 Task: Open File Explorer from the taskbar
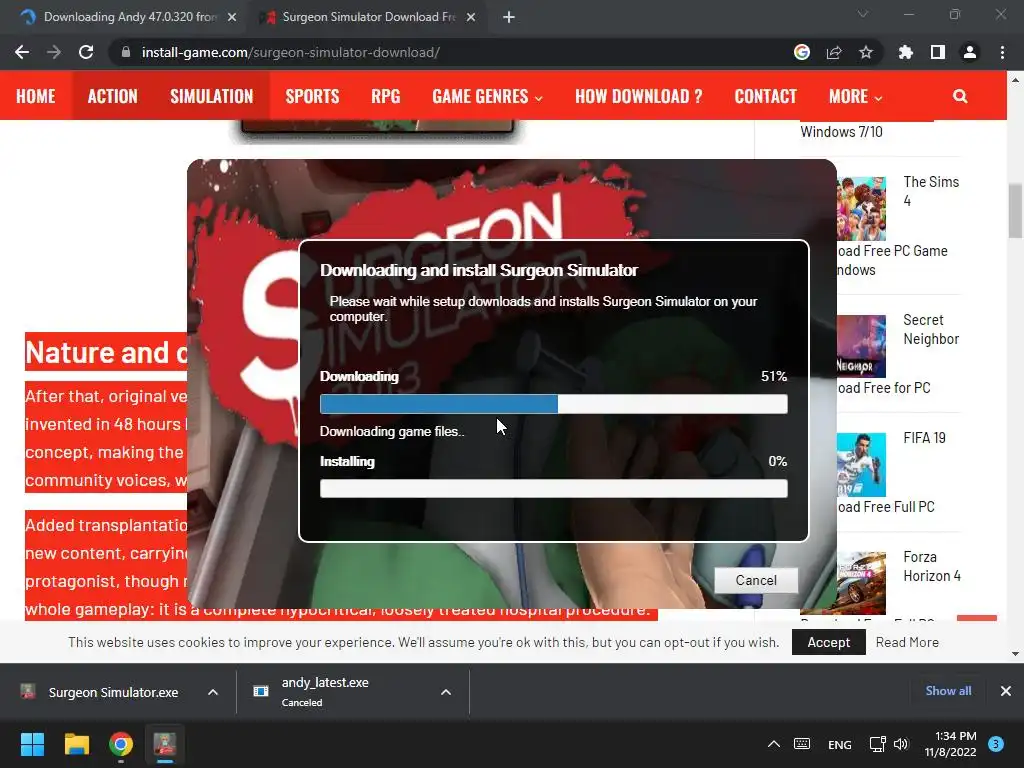click(76, 744)
